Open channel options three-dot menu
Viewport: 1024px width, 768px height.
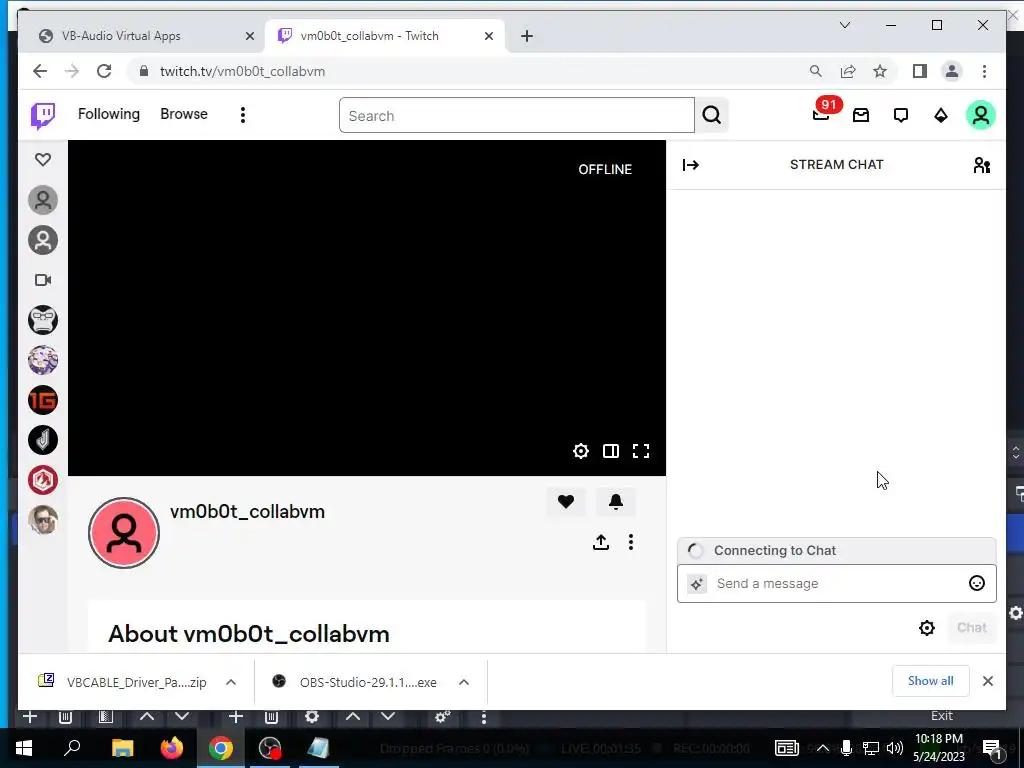(x=630, y=541)
